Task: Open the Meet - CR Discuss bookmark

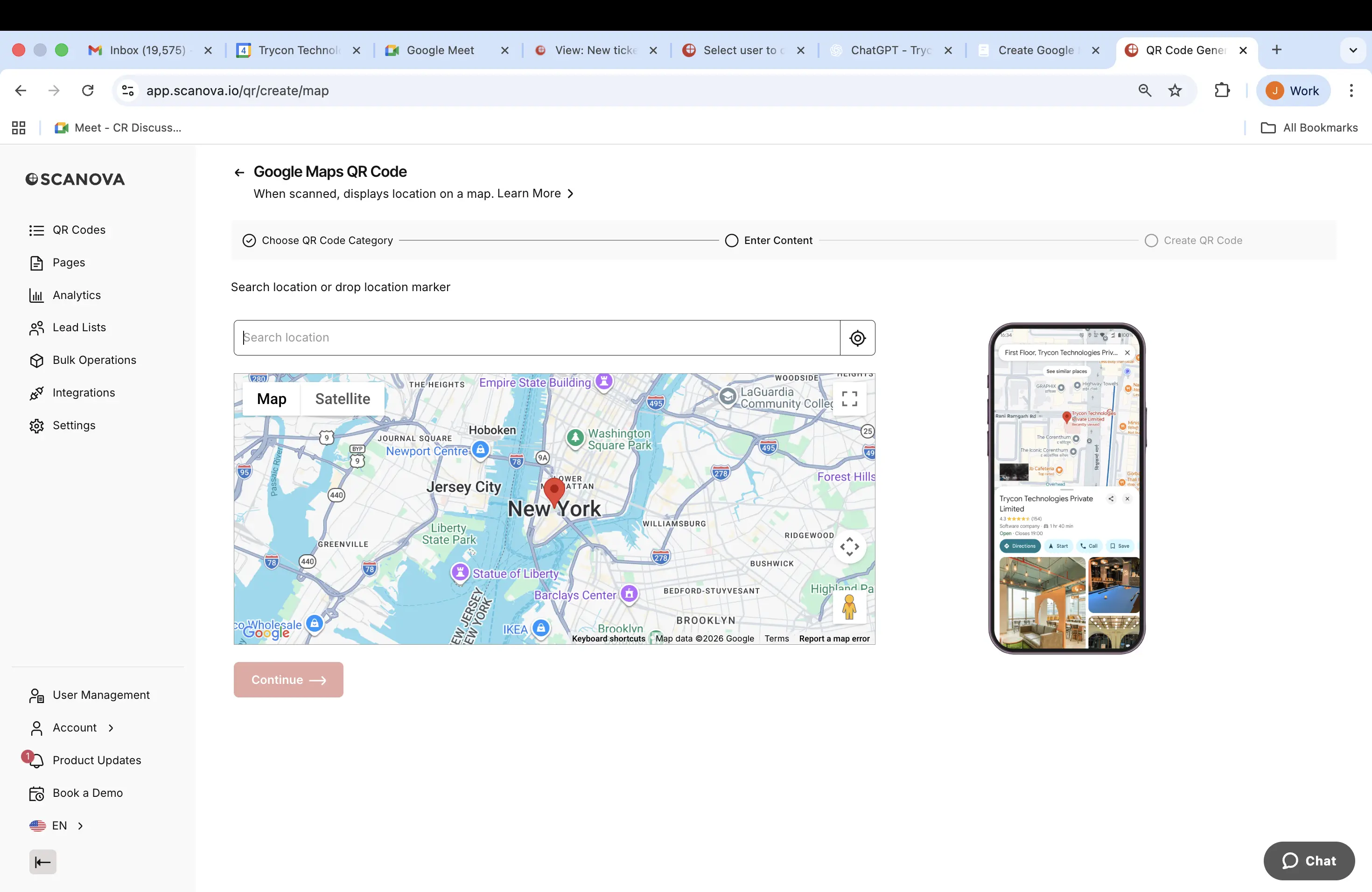Action: 118,128
